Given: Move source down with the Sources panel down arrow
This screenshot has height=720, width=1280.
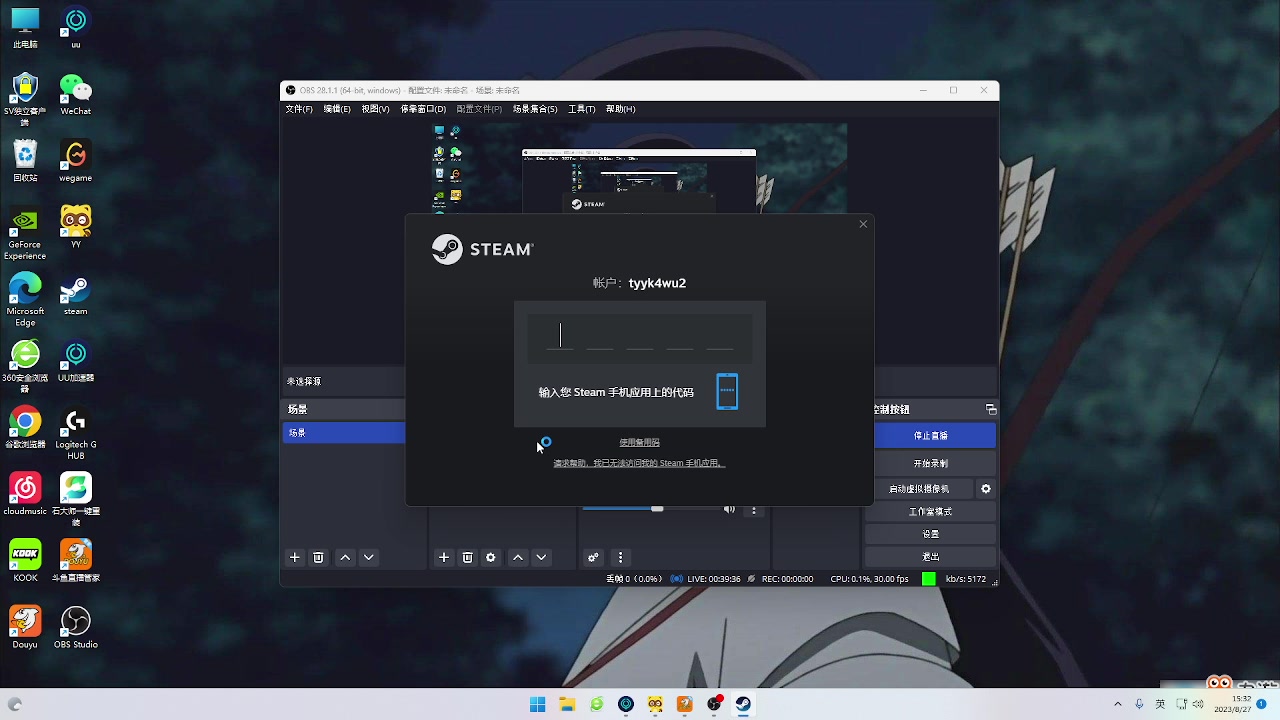Looking at the screenshot, I should click(x=542, y=557).
